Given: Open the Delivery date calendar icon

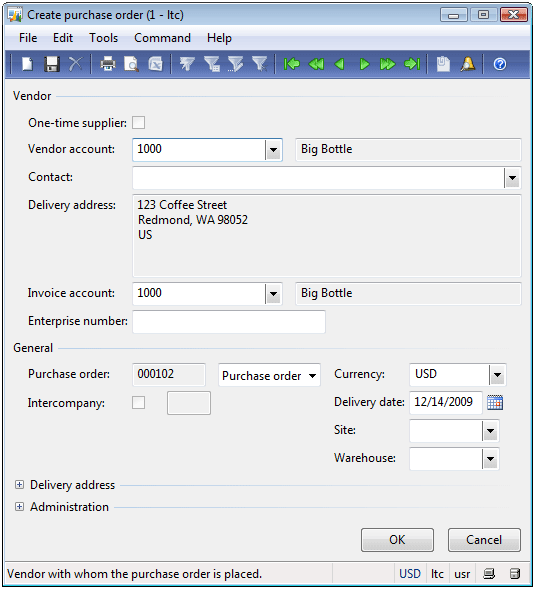Looking at the screenshot, I should [495, 403].
